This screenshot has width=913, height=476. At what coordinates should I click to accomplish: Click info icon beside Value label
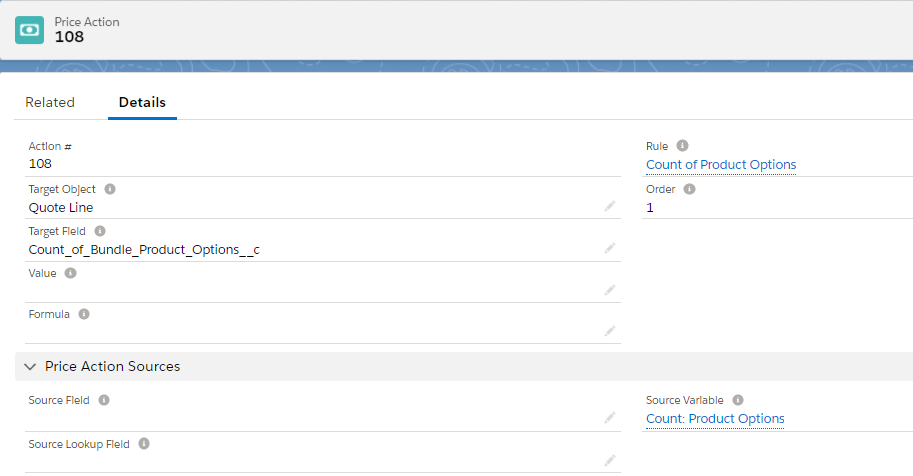pos(70,273)
